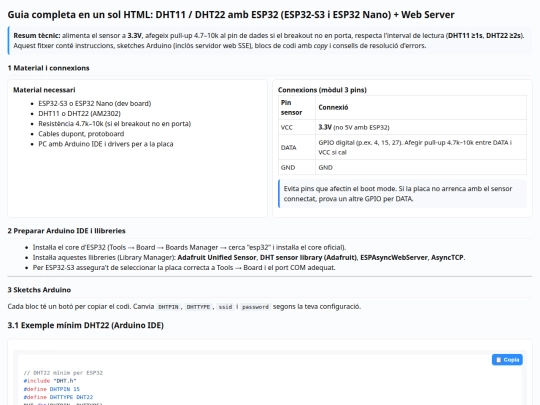Click the 'GND' cell in Pin sensor column
Viewport: 540px width, 405px height.
point(297,167)
